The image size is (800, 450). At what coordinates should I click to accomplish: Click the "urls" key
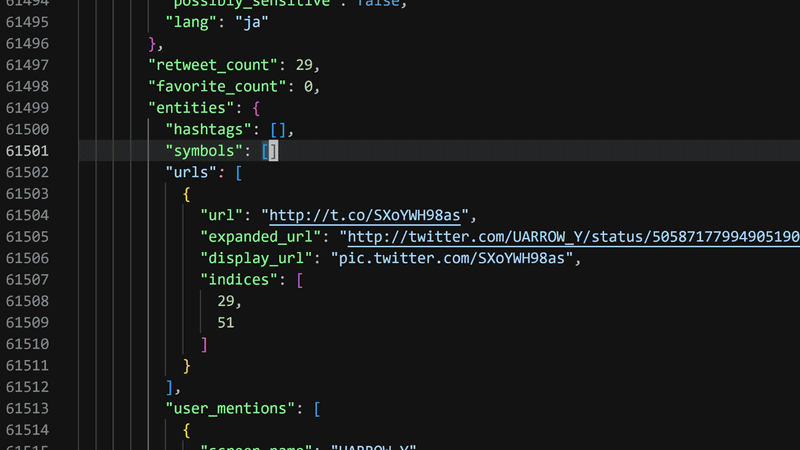(x=191, y=172)
